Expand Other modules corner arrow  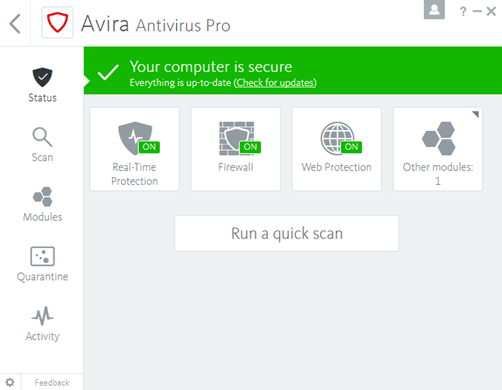click(476, 114)
